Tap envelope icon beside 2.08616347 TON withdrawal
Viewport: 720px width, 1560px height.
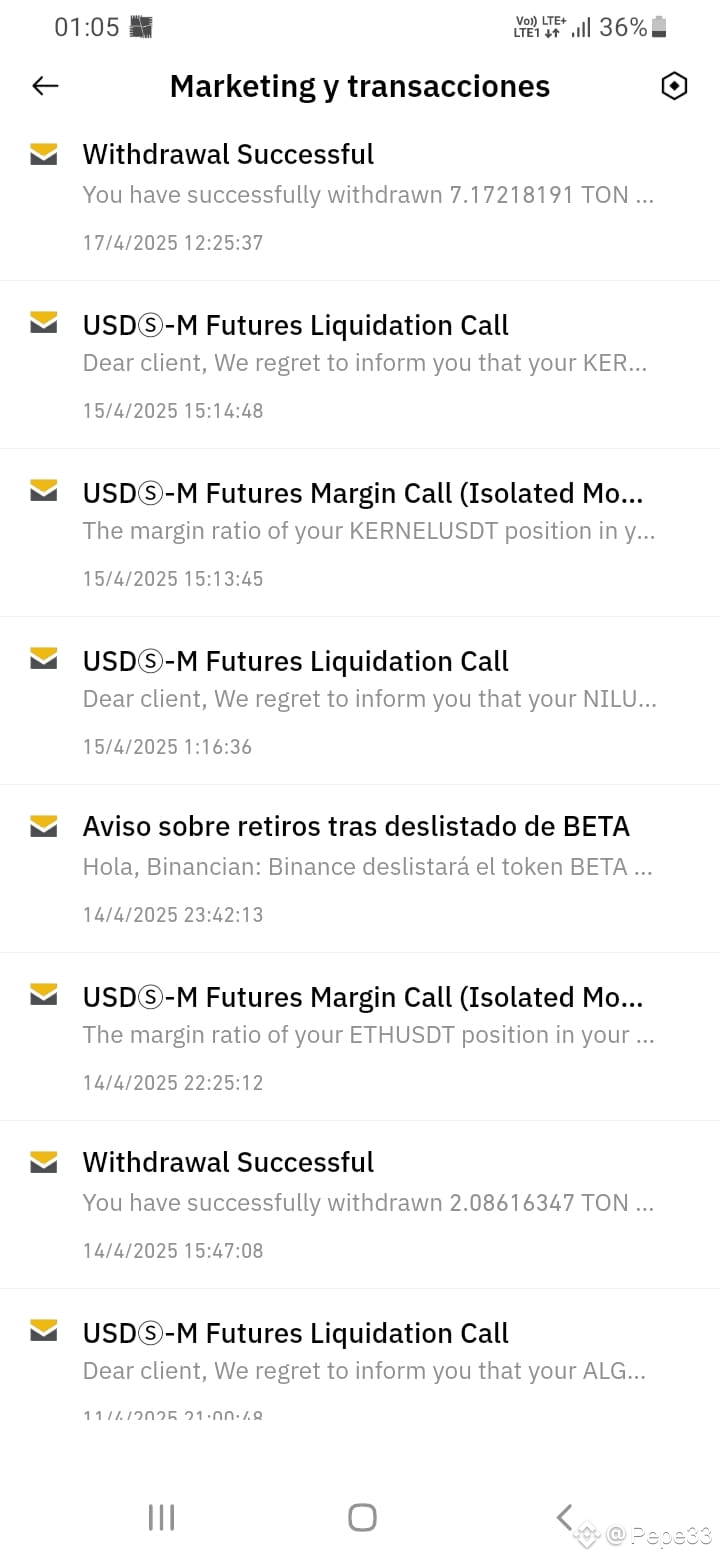(43, 1162)
